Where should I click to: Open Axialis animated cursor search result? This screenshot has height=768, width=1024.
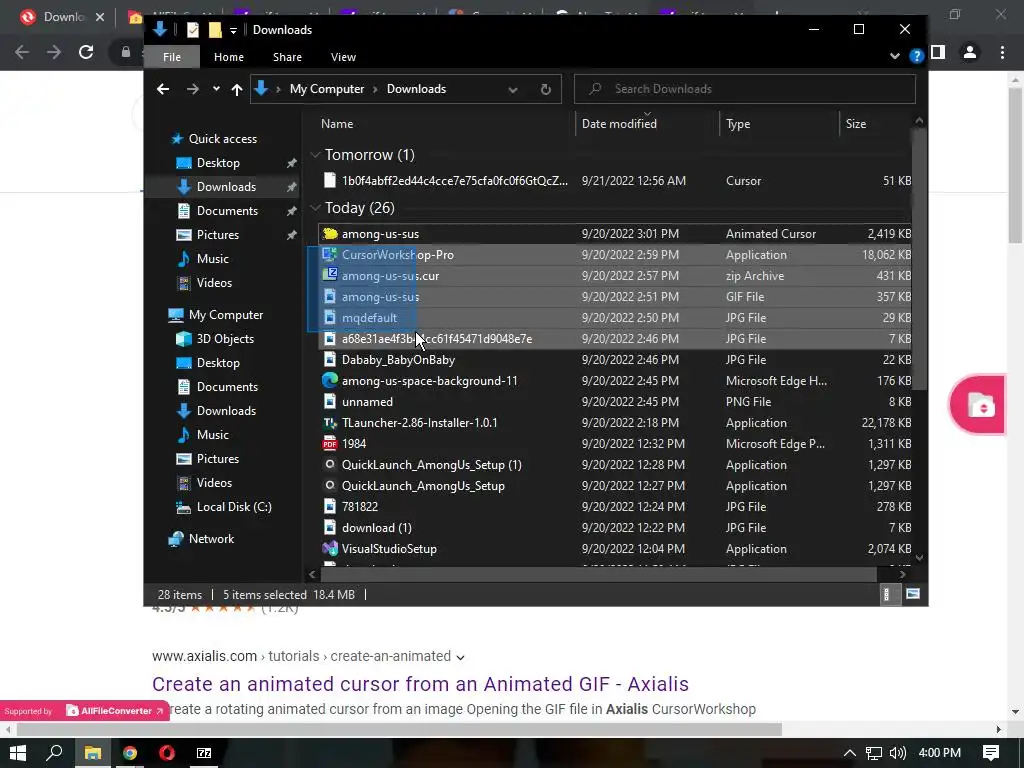[420, 684]
